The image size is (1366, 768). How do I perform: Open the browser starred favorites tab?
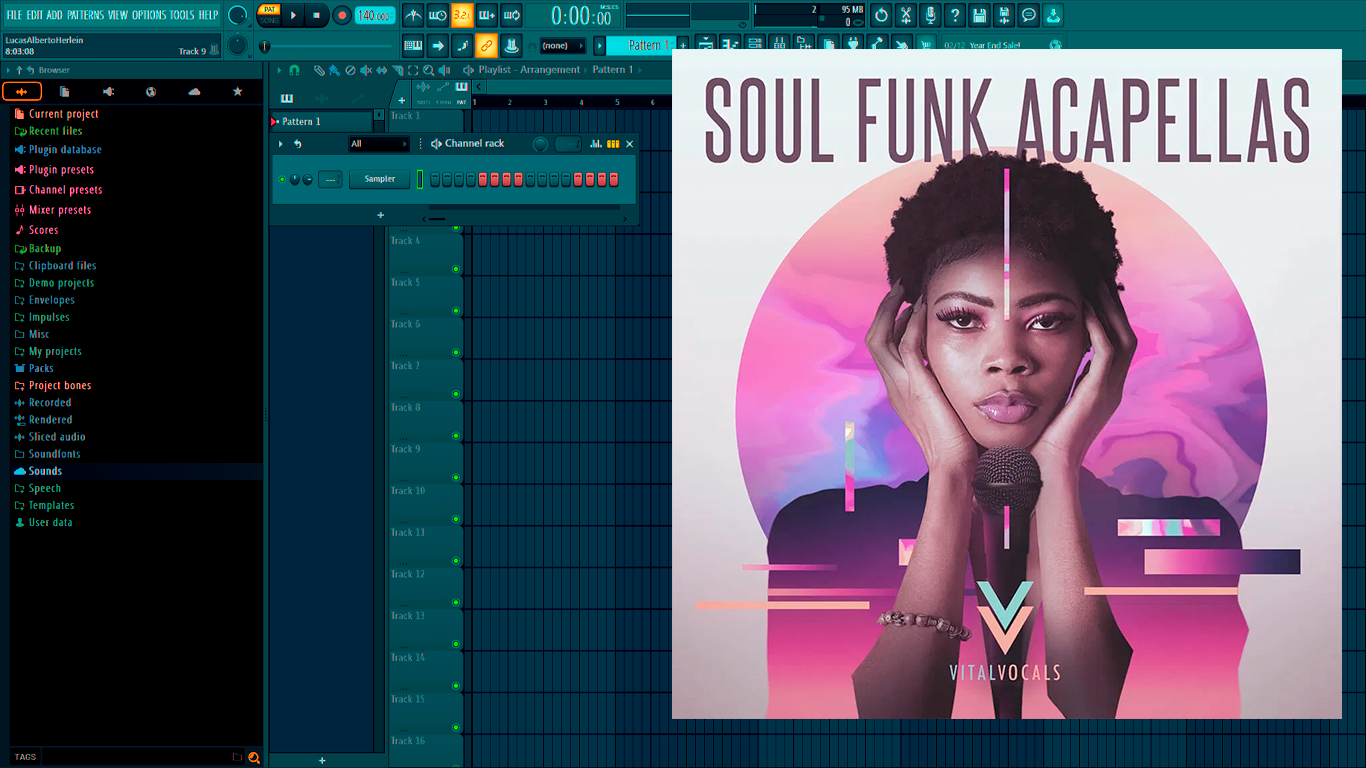(x=237, y=92)
